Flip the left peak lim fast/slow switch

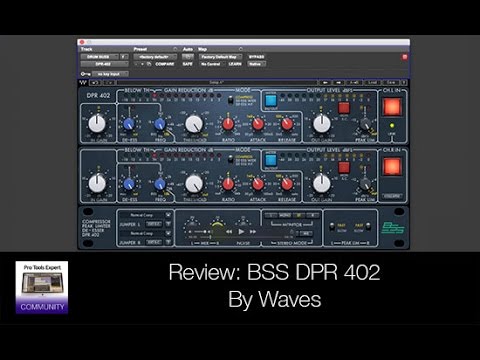(x=332, y=227)
